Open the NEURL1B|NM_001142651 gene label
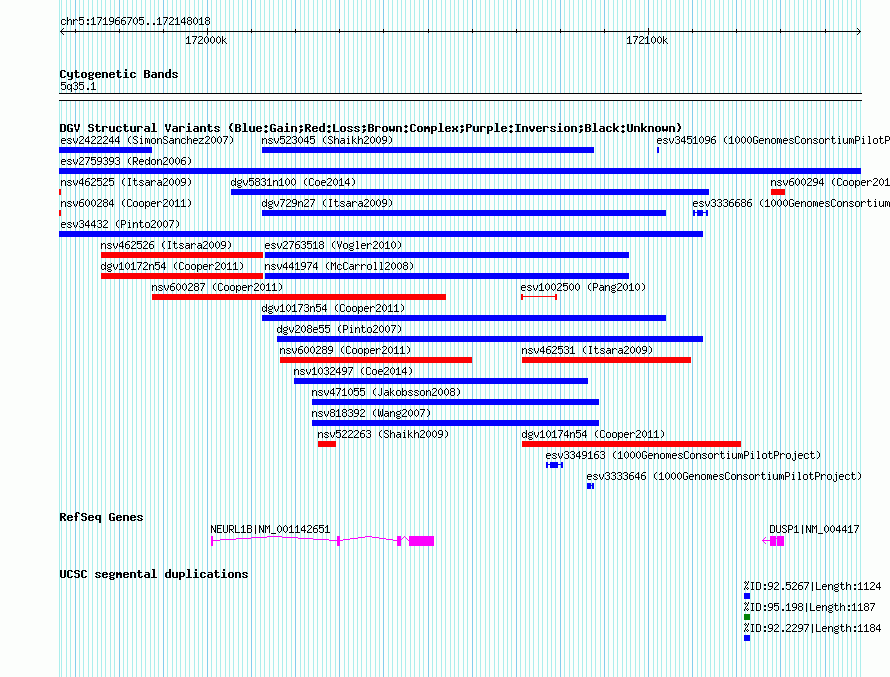 pos(270,529)
